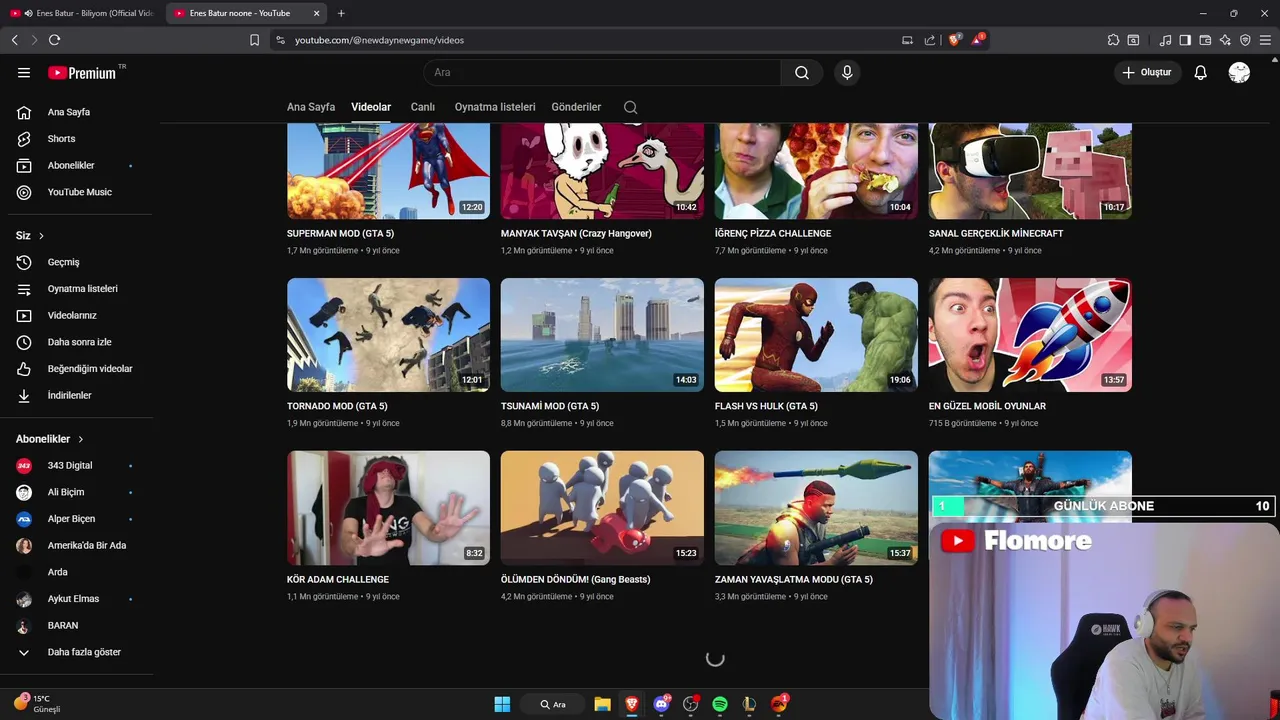Search within channel magnifier icon

630,107
